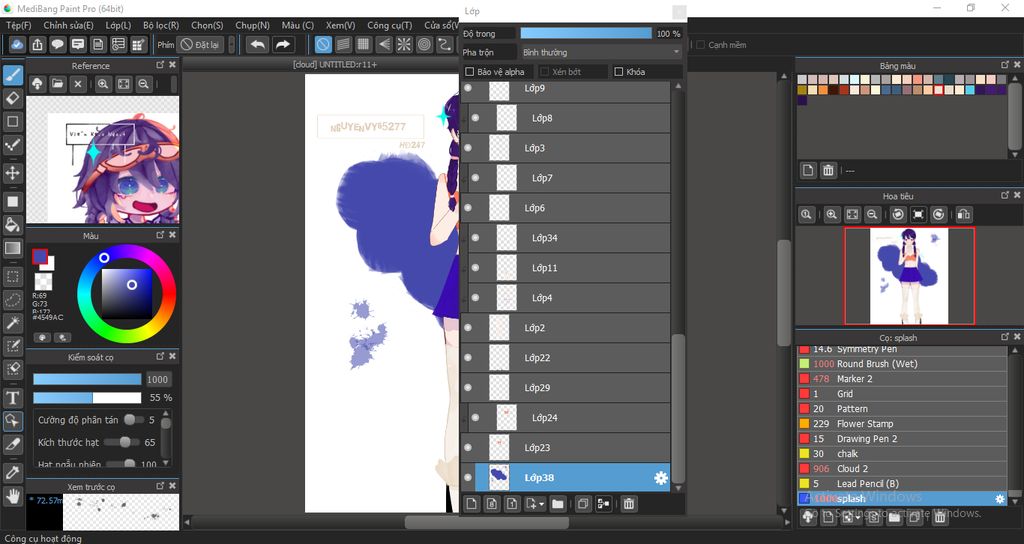Select the Flower Stamp brush
Viewport: 1024px width, 544px height.
[902, 424]
